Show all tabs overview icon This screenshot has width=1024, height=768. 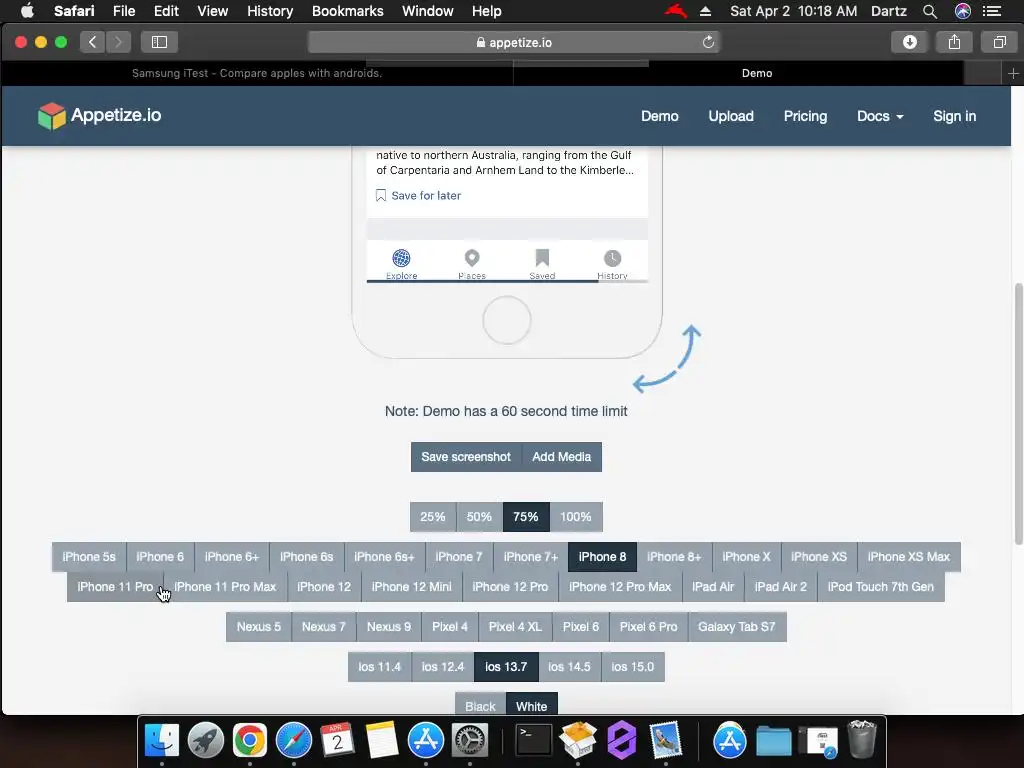click(999, 42)
